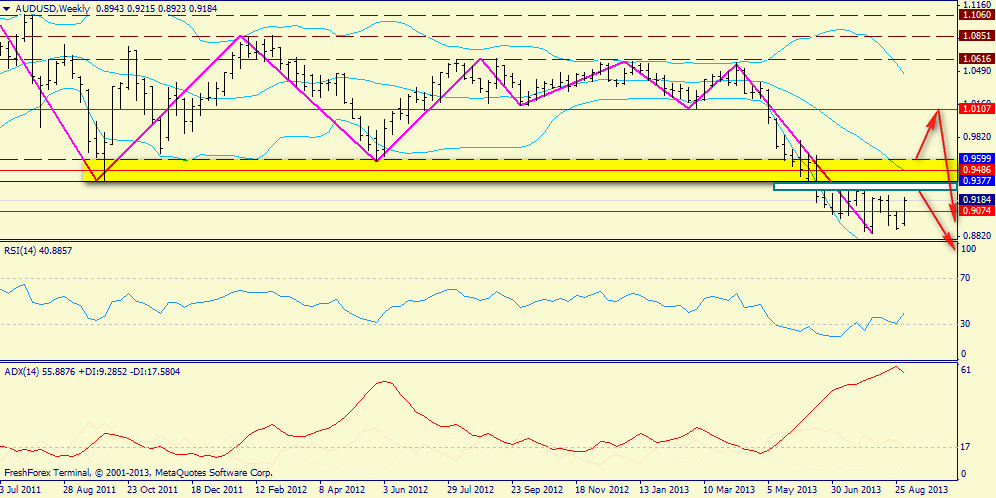Open the AUDUSD chart dropdown arrow
The height and width of the screenshot is (498, 996).
click(x=7, y=8)
